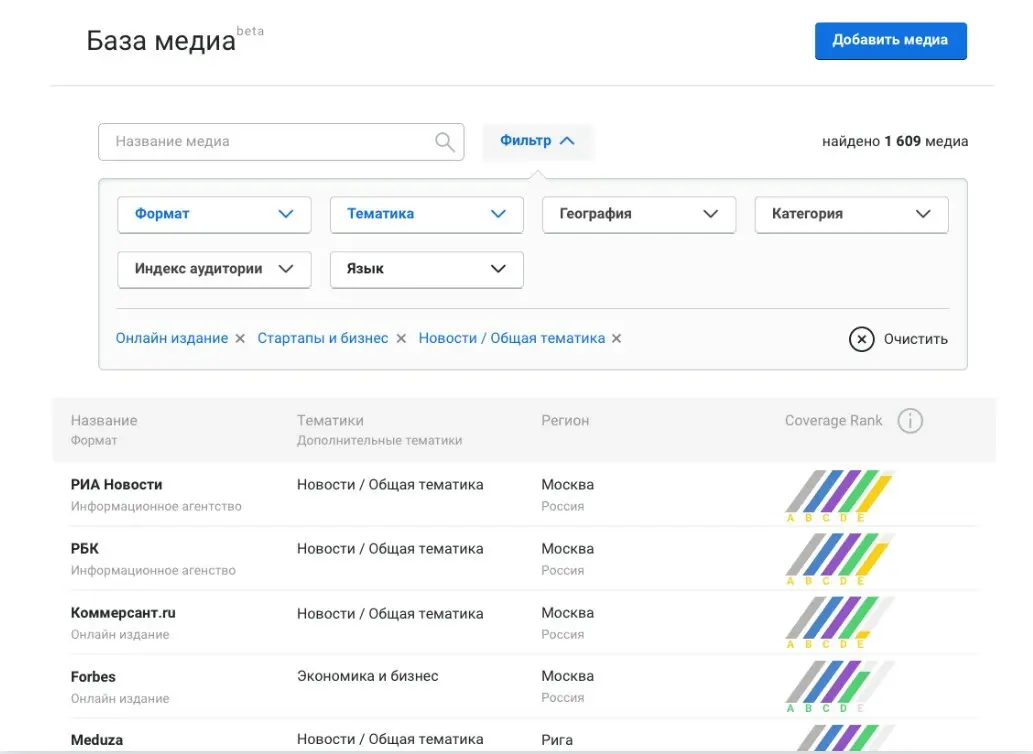This screenshot has height=754, width=1033.
Task: Click the Название column header
Action: tap(104, 420)
